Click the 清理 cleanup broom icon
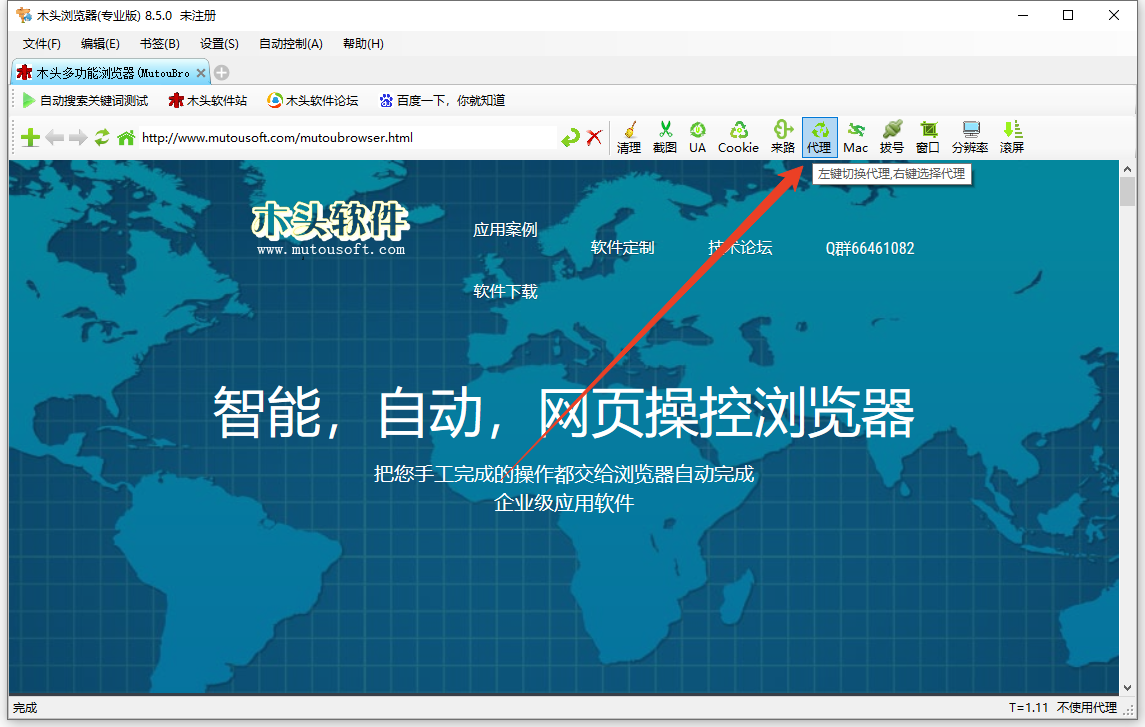 628,135
